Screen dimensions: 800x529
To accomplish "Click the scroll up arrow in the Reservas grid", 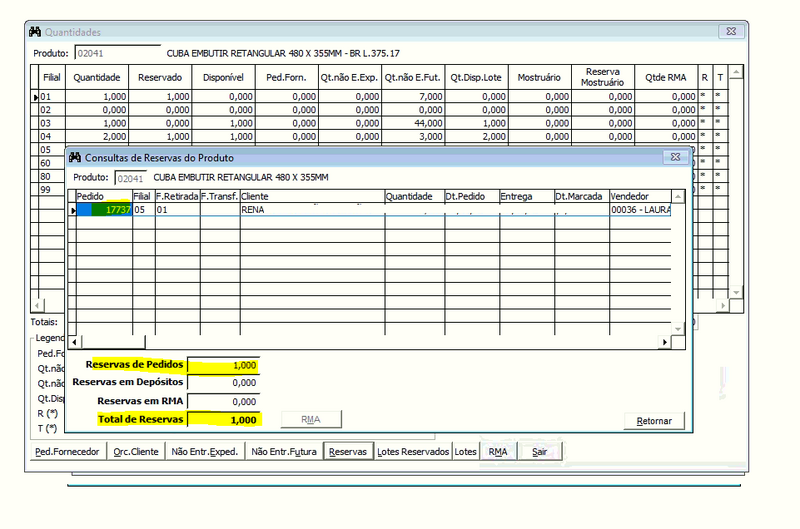I will click(678, 196).
